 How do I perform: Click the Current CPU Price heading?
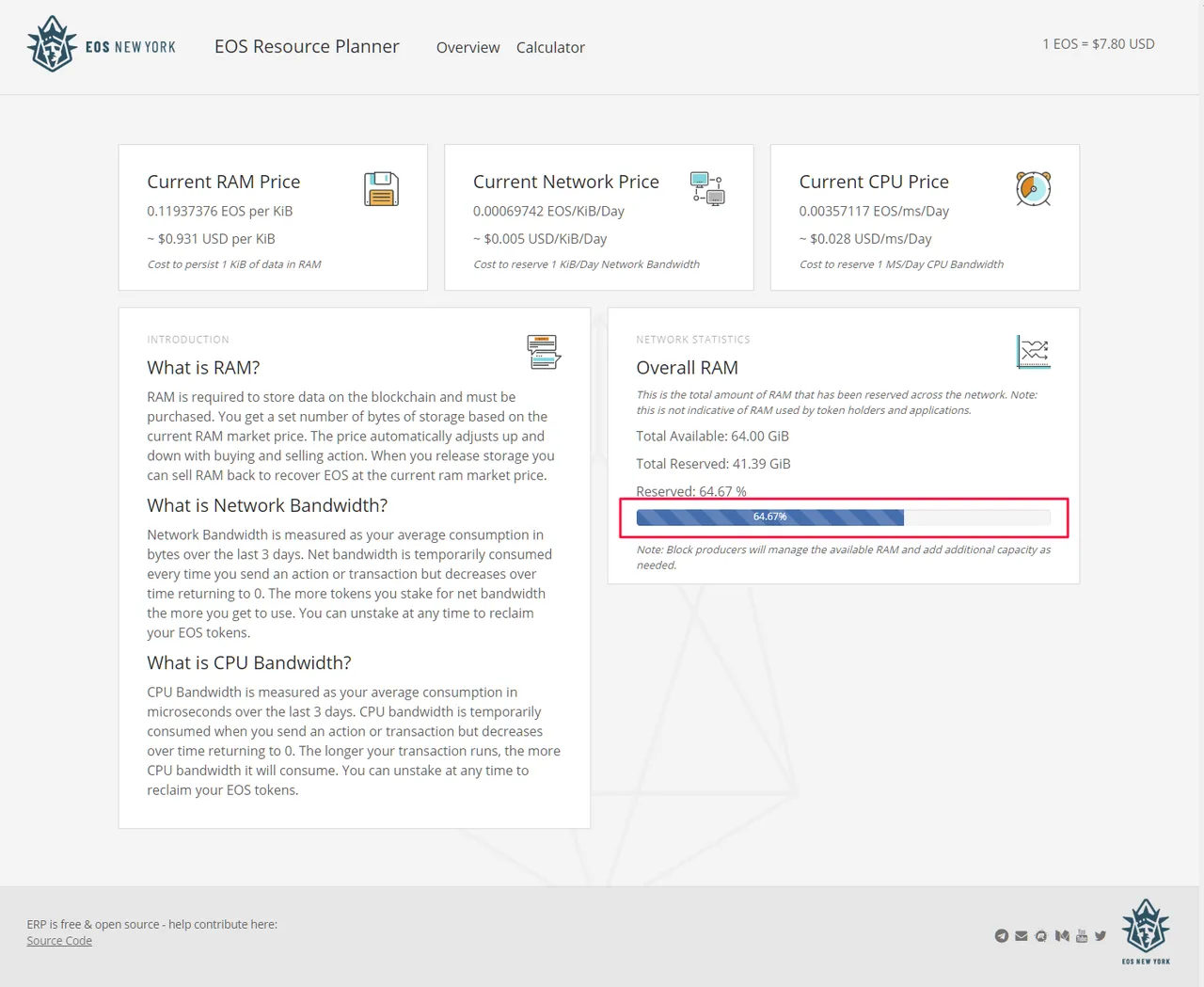[x=874, y=182]
